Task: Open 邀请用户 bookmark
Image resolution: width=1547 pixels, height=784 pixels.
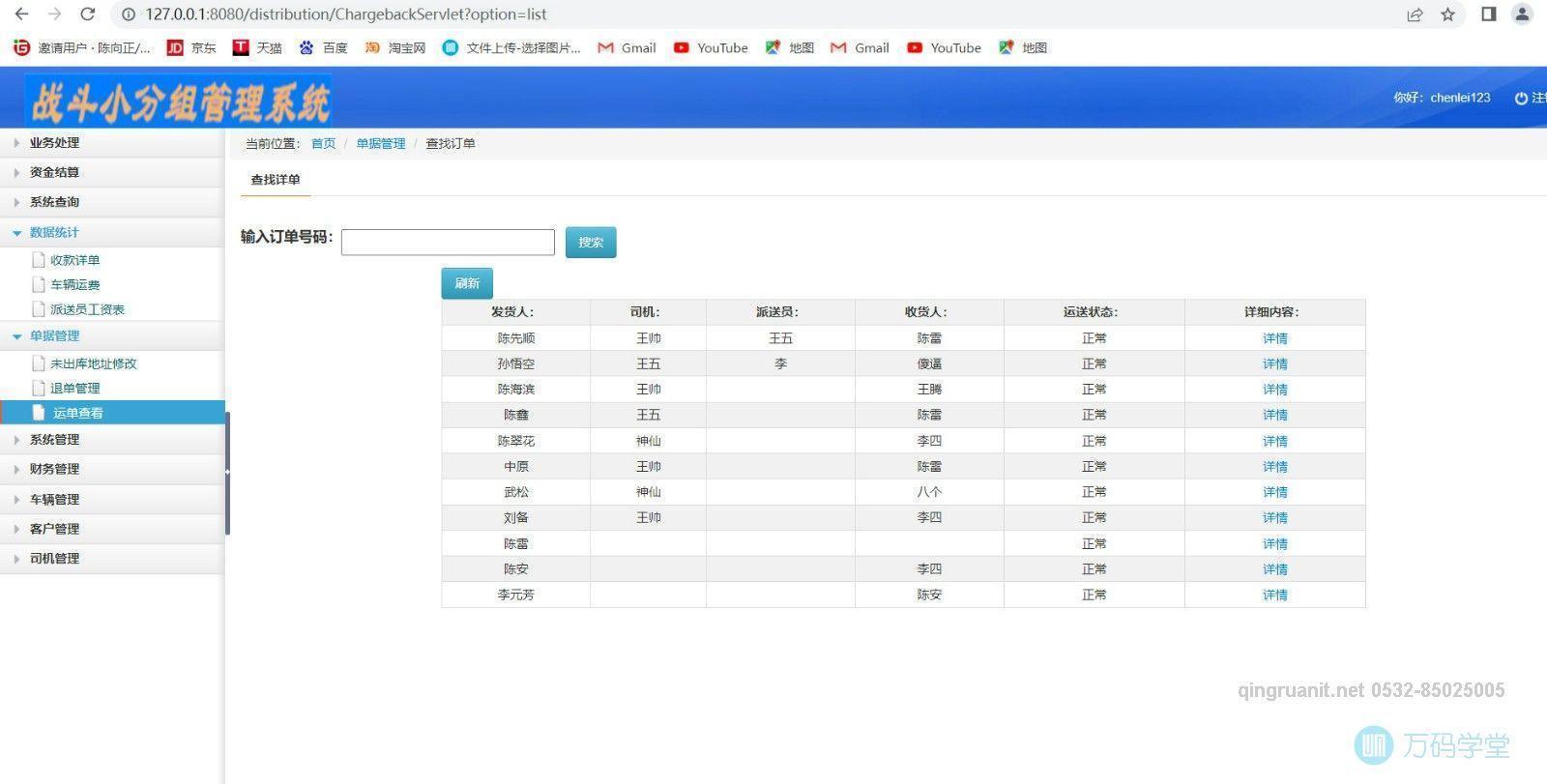Action: pyautogui.click(x=82, y=47)
